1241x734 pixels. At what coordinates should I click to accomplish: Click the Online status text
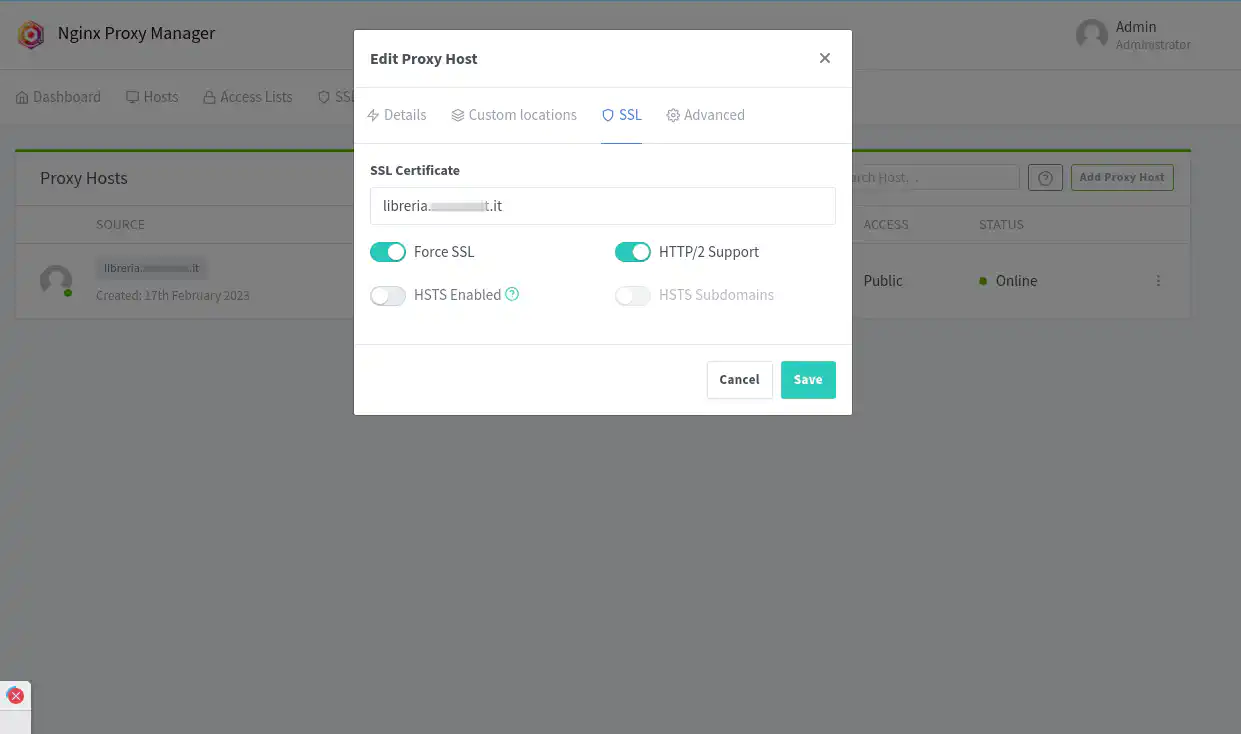click(1016, 281)
